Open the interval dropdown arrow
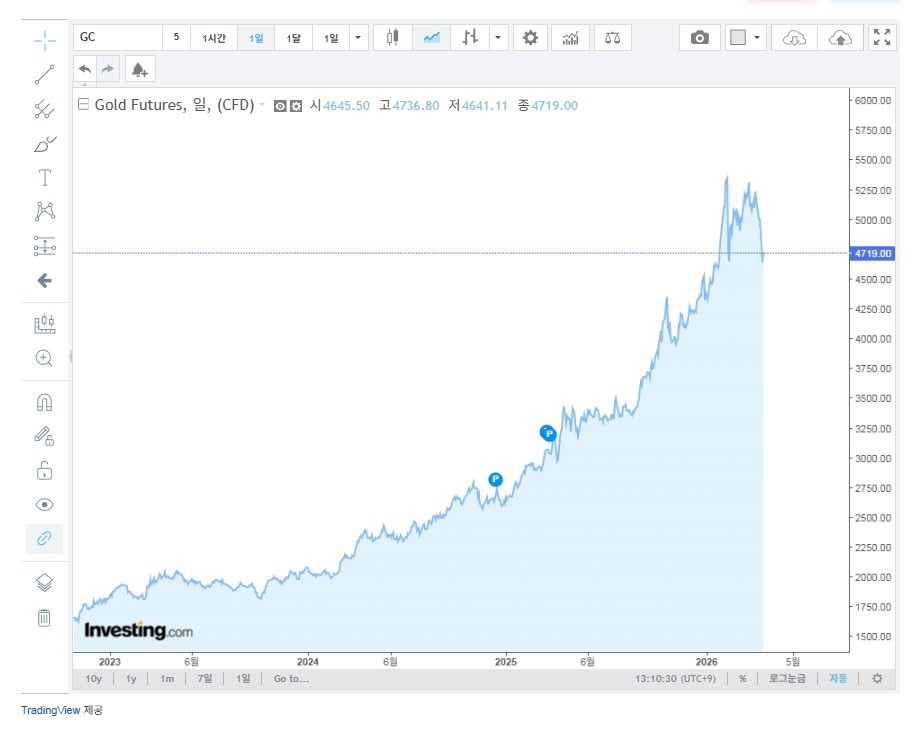 pyautogui.click(x=358, y=37)
